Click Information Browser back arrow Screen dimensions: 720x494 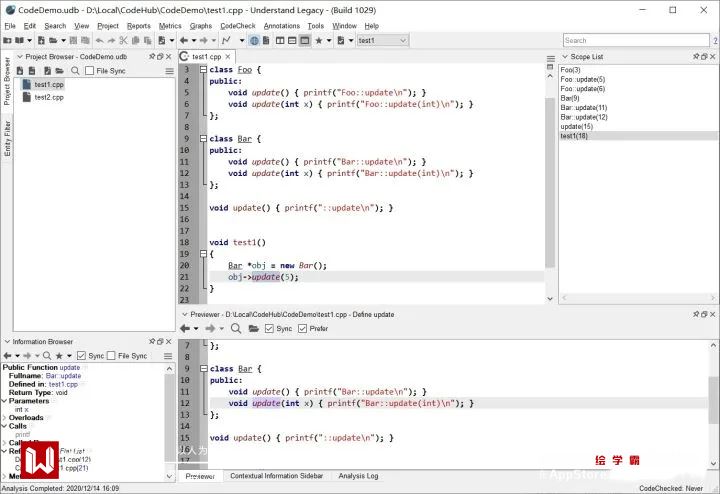pyautogui.click(x=7, y=356)
